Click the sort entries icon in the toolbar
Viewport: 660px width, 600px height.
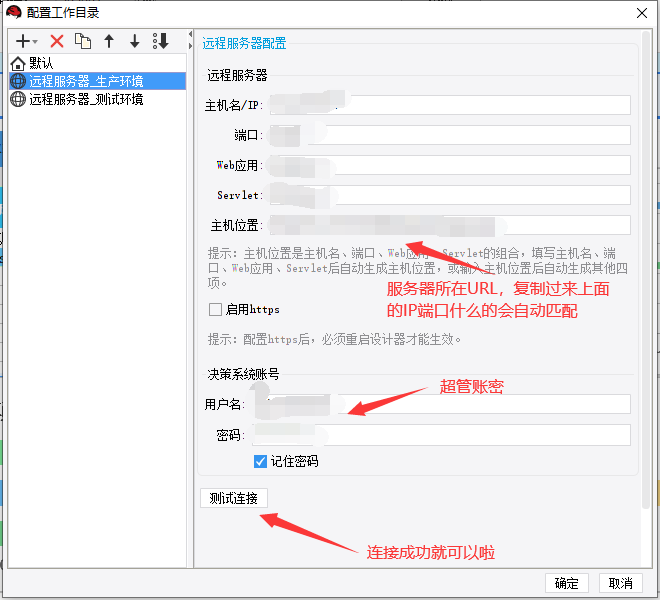pyautogui.click(x=161, y=41)
